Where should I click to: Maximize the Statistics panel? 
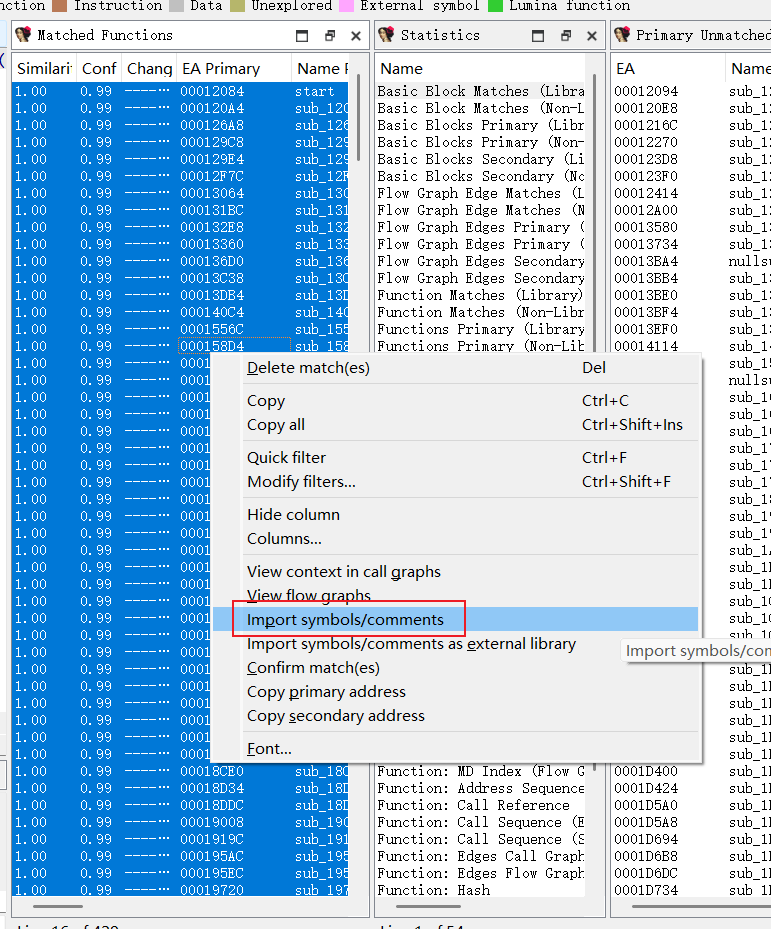click(x=538, y=36)
